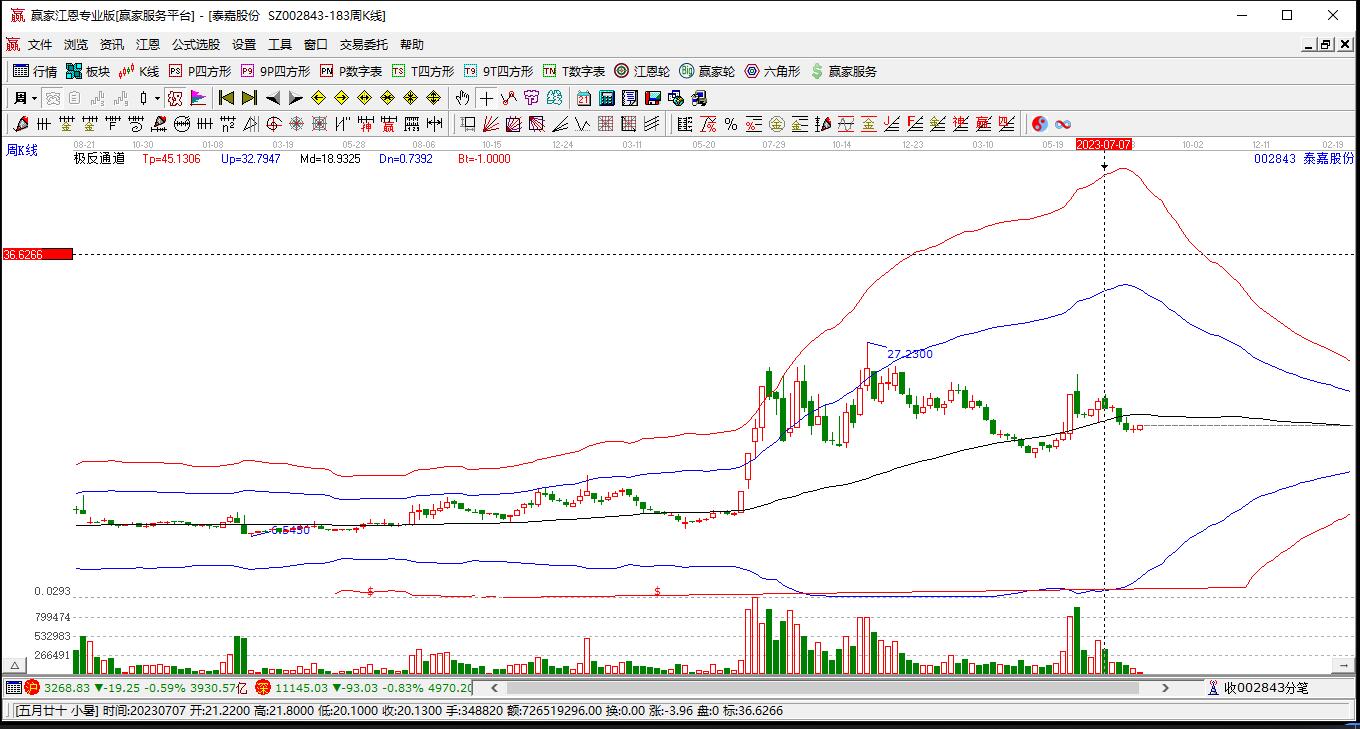Click the 002843 泰嘉股份 stock label
This screenshot has height=729, width=1360.
[1304, 158]
